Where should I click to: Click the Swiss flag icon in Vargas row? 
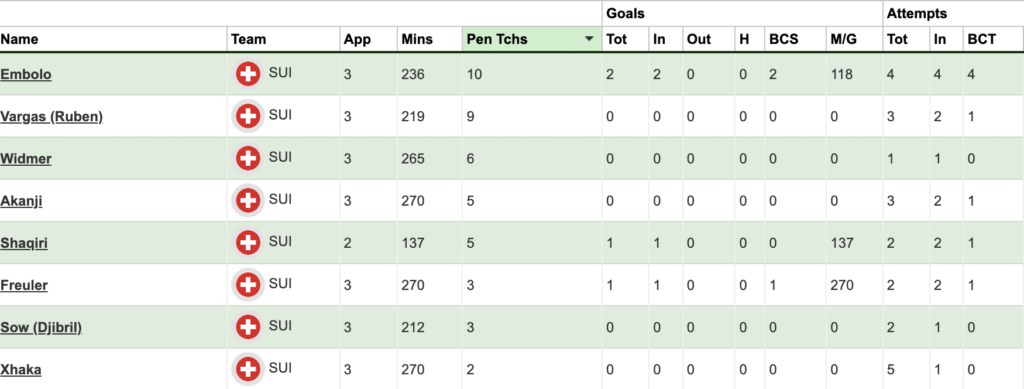(248, 117)
